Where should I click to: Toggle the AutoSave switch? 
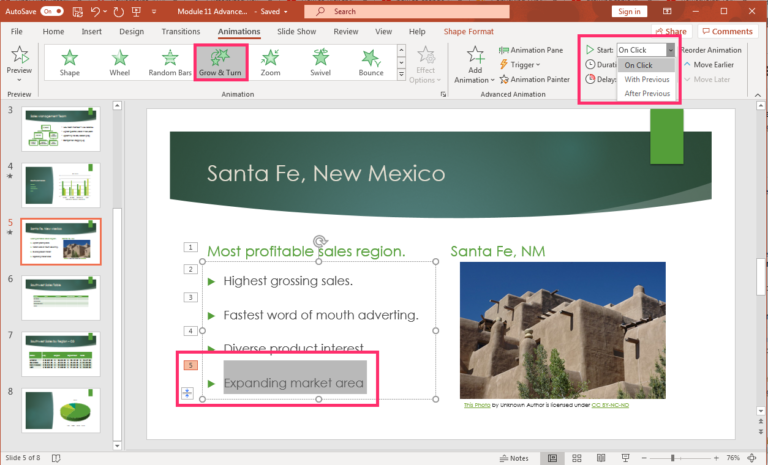click(x=51, y=11)
